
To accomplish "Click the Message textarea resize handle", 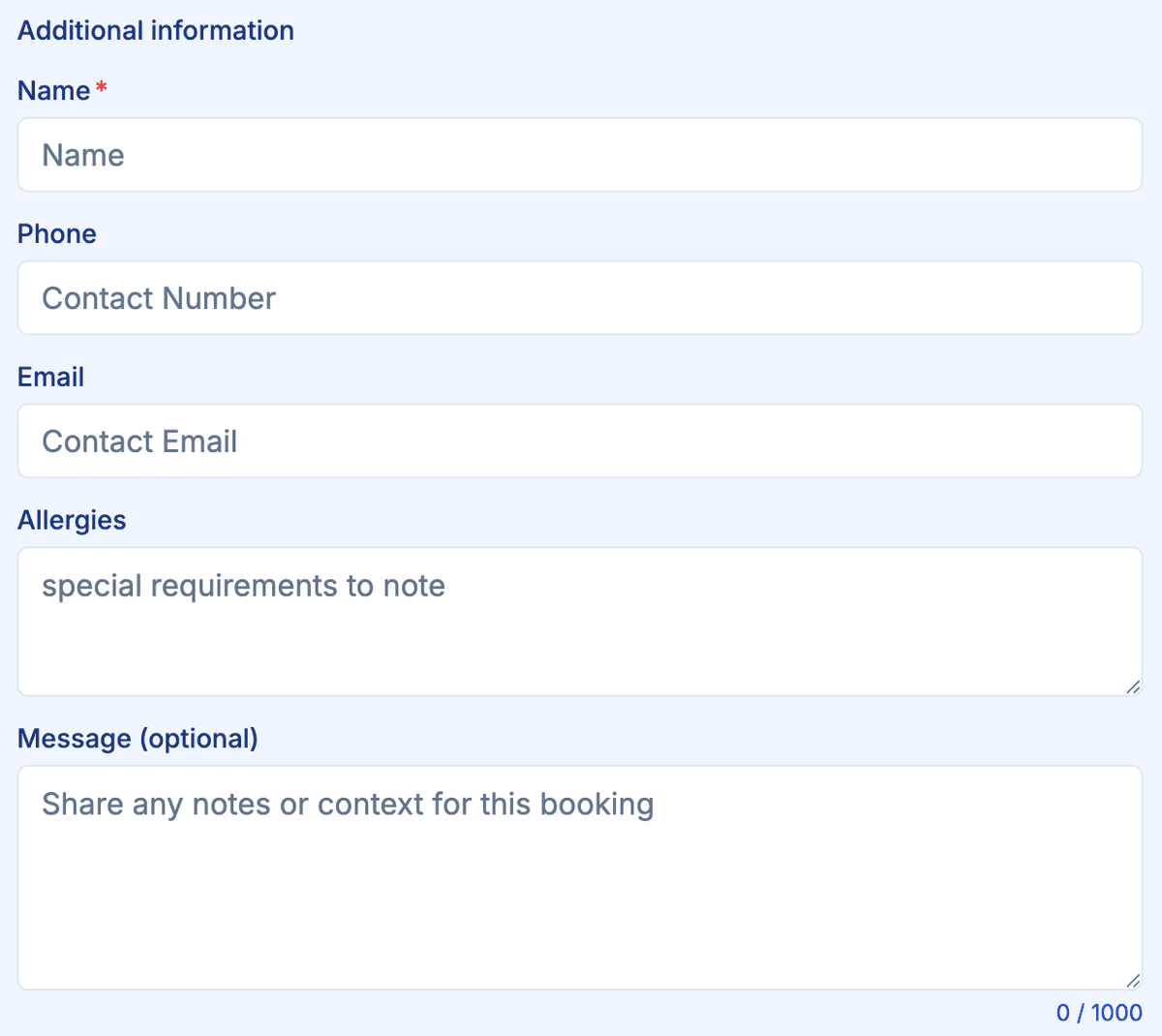I will [1133, 981].
